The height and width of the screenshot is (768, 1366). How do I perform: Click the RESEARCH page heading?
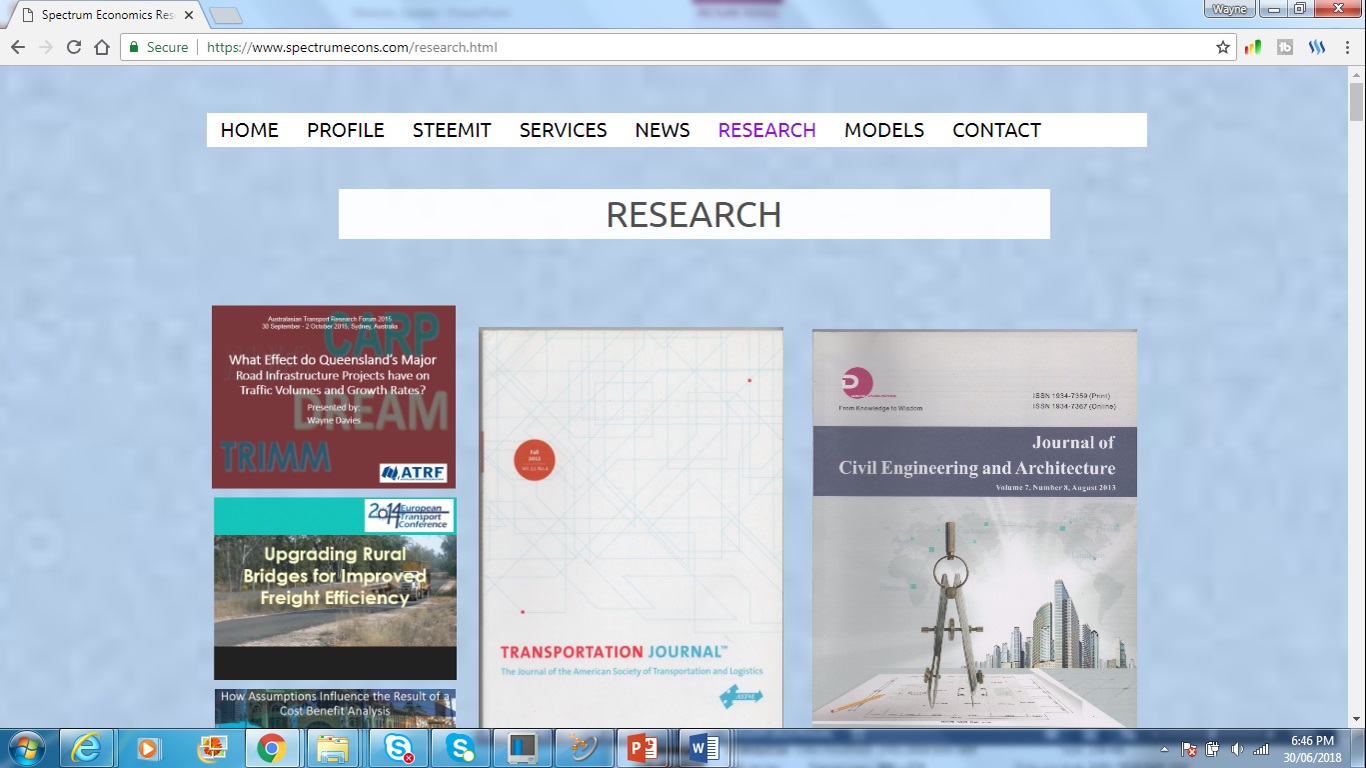pos(694,214)
